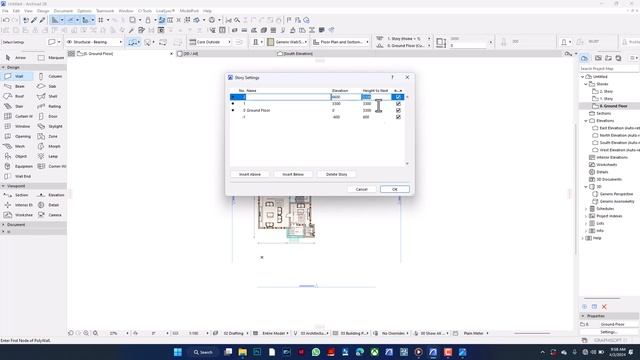Select South Elevation in Navigator tree
This screenshot has height=360, width=640.
(x=616, y=143)
